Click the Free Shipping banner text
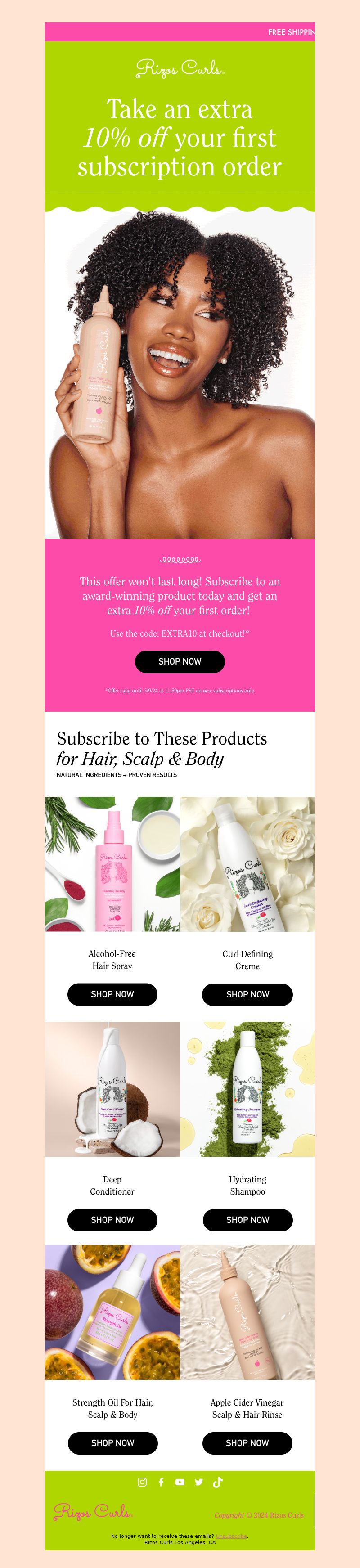360x1568 pixels. coord(291,32)
